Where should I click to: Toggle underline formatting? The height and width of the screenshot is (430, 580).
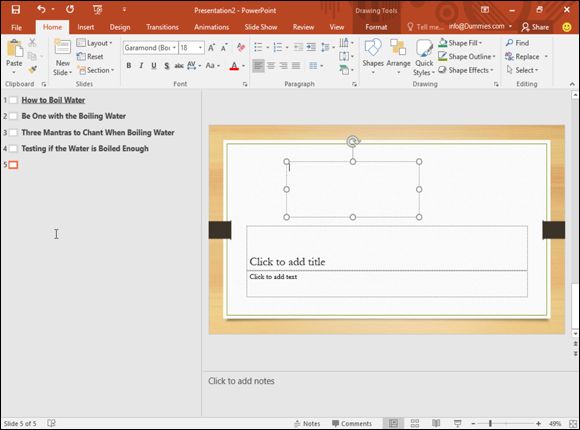click(x=154, y=66)
